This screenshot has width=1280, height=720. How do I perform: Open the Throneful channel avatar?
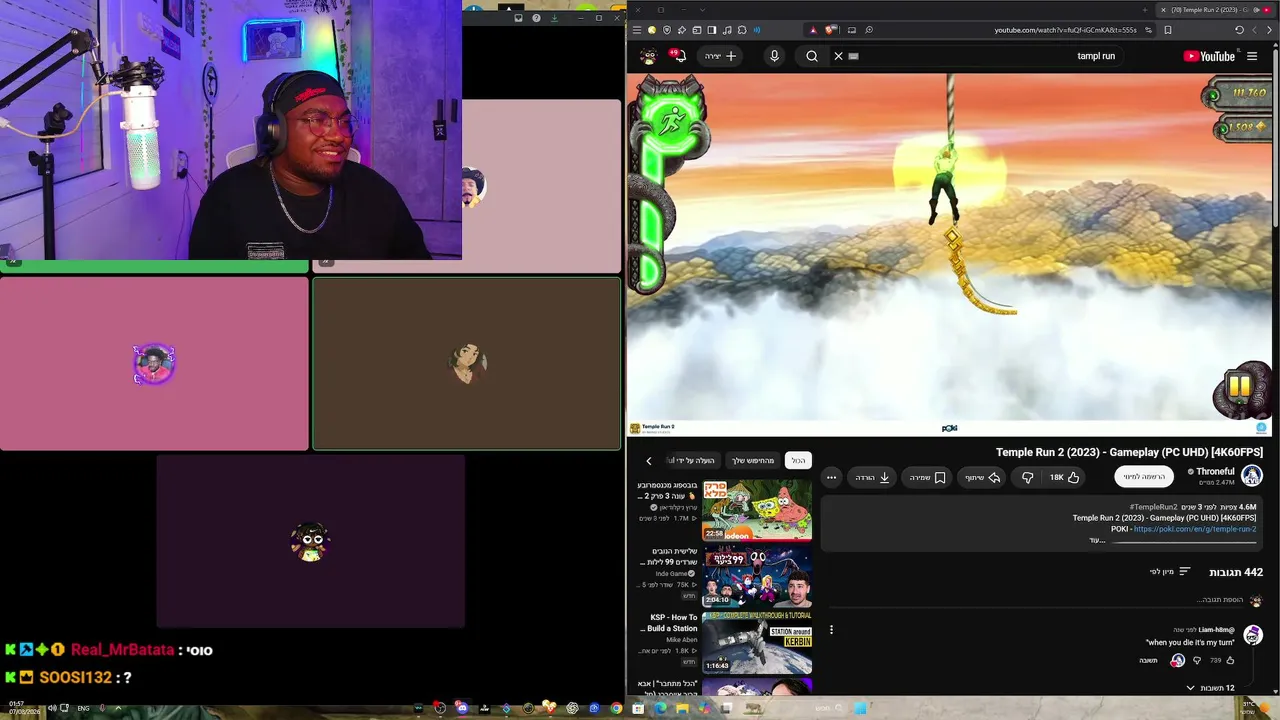[1252, 476]
